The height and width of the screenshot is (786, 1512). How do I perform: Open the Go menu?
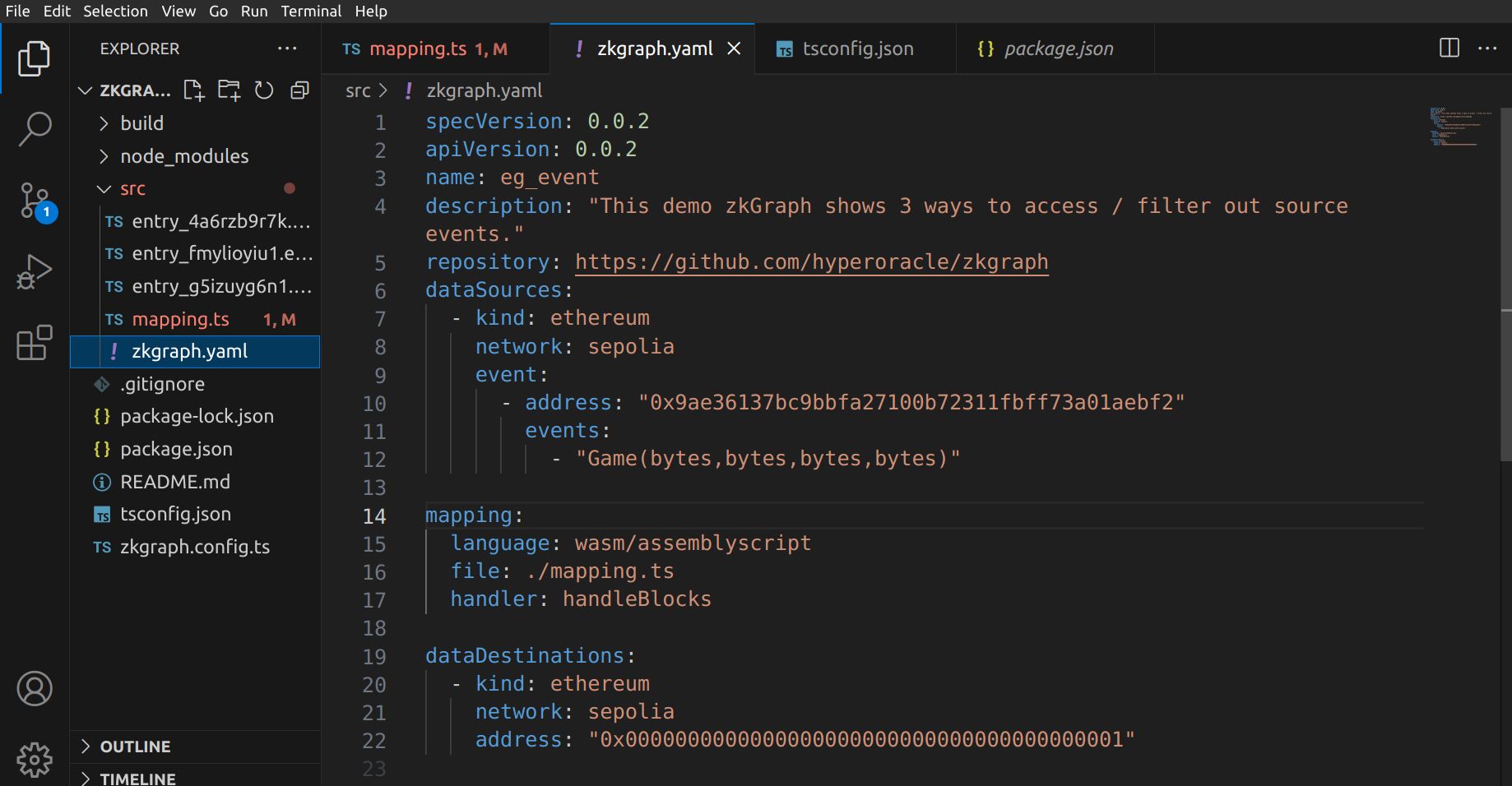[x=218, y=12]
